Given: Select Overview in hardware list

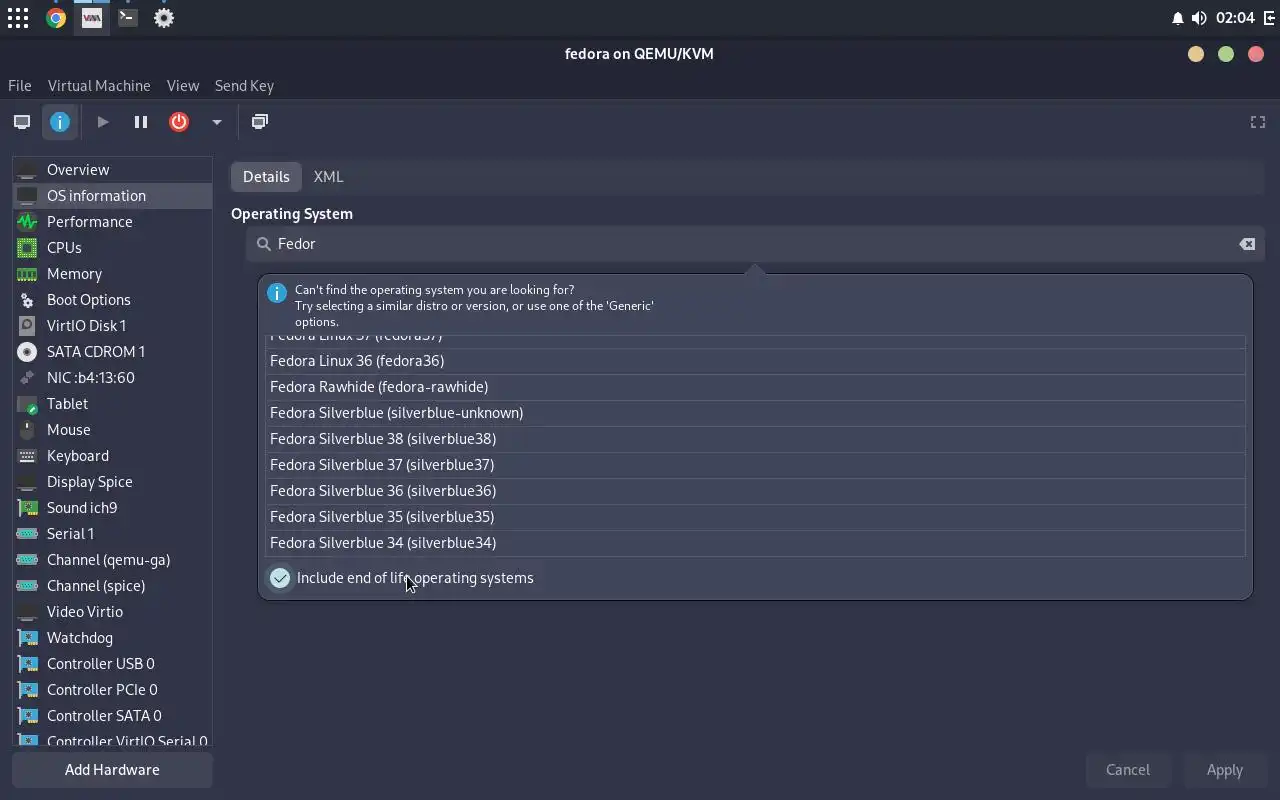Looking at the screenshot, I should point(112,170).
